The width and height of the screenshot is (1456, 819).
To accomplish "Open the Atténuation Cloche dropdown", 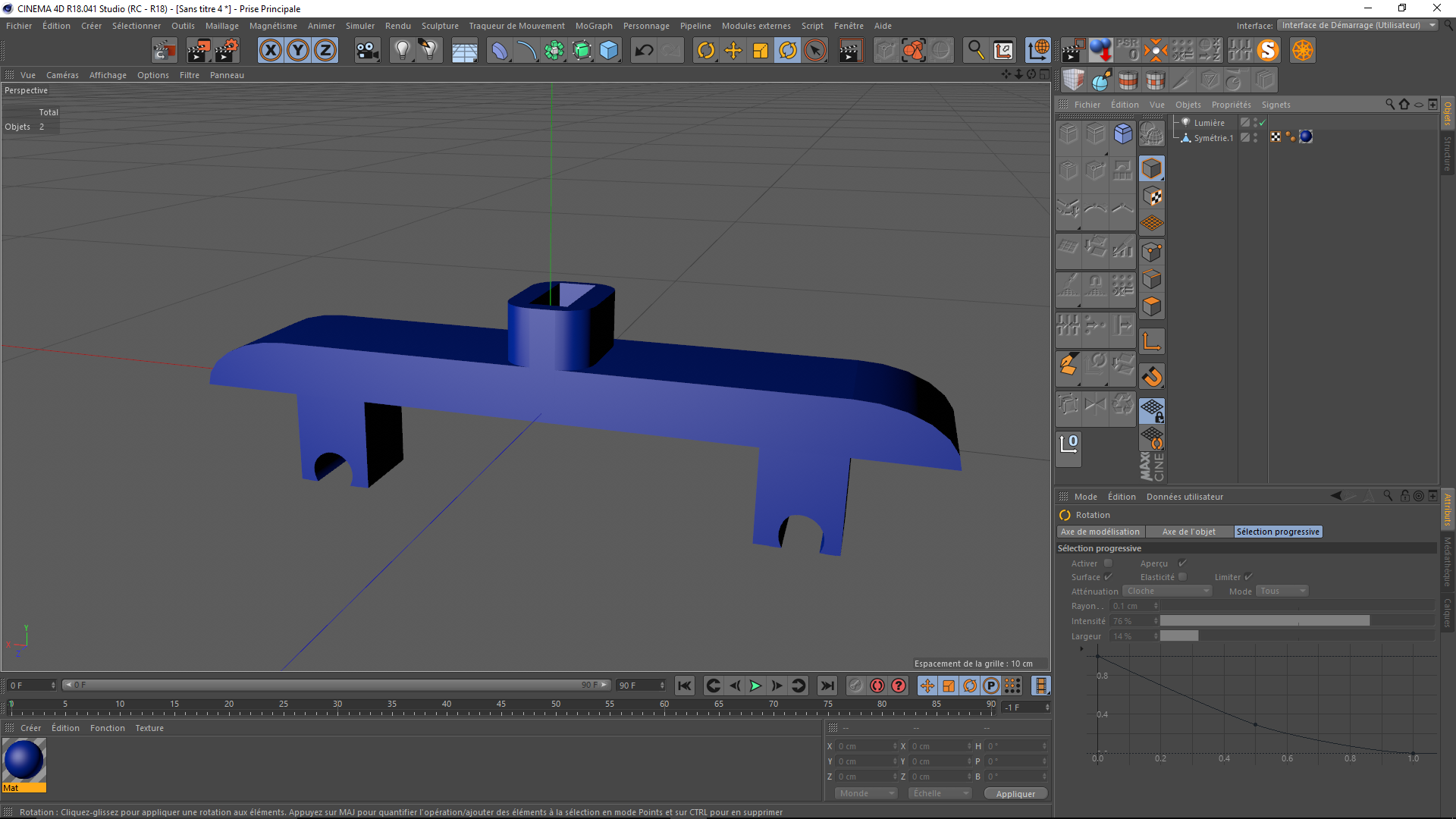I will 1168,591.
